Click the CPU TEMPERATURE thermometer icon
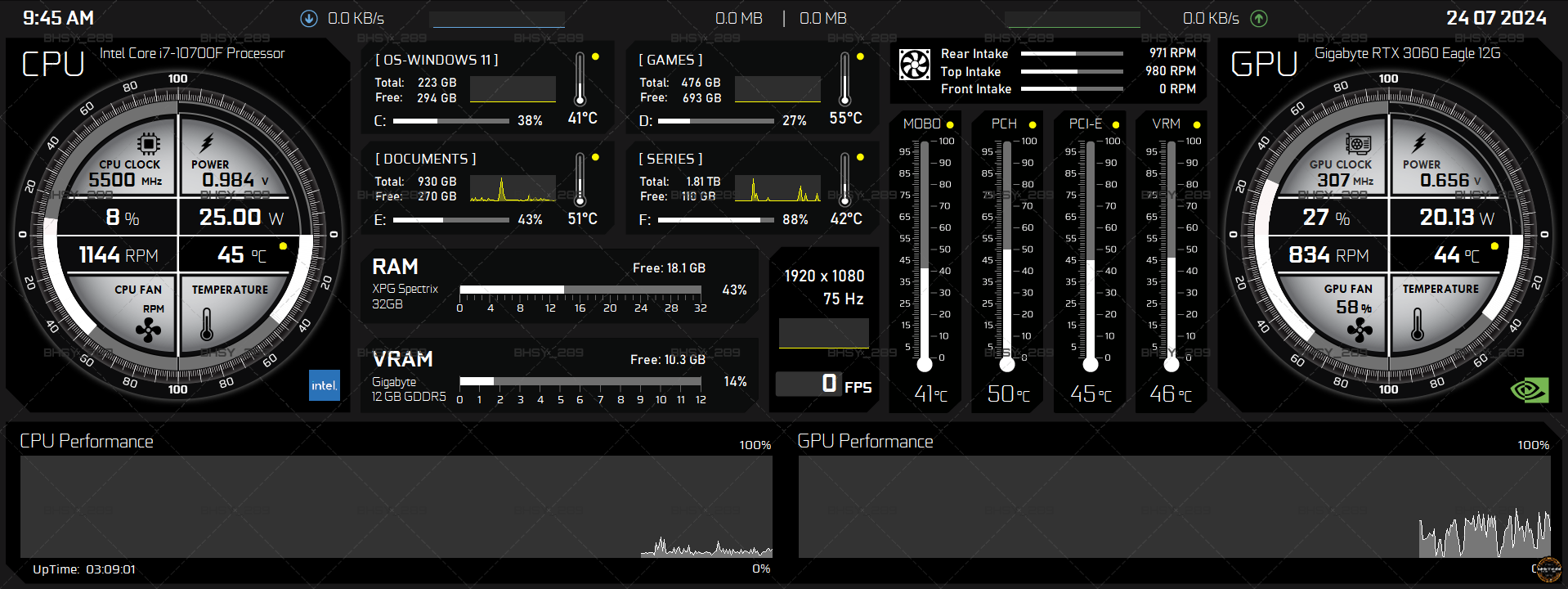1568x589 pixels. coord(207,324)
